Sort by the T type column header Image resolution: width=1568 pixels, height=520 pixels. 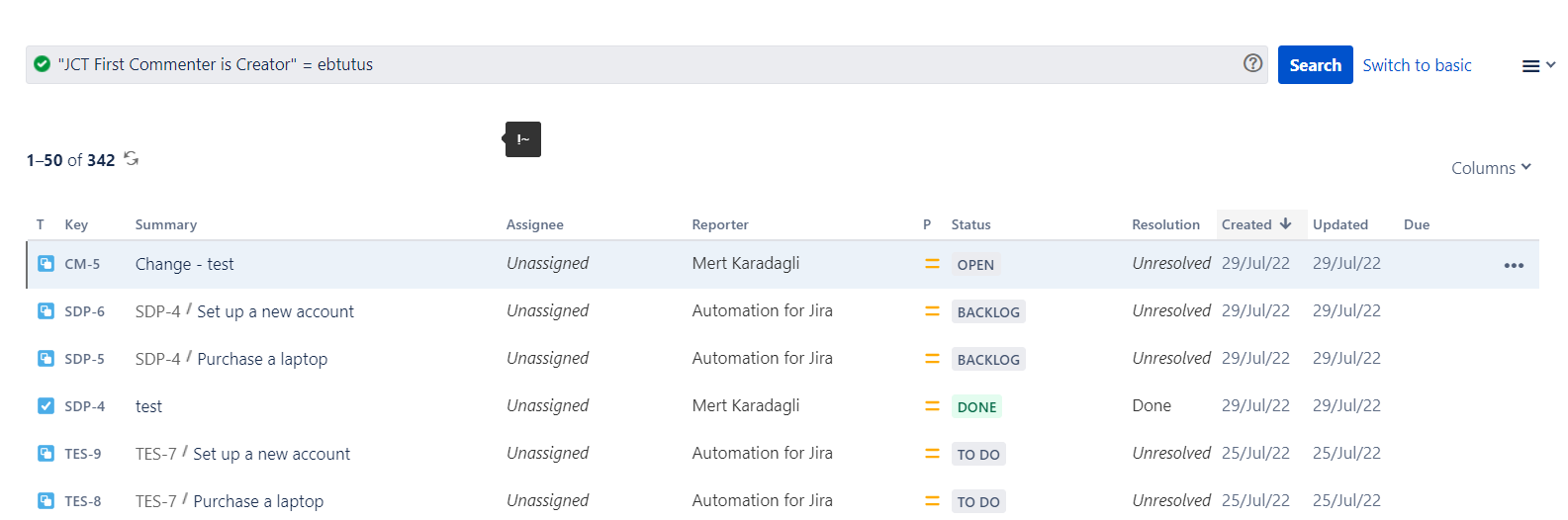41,224
